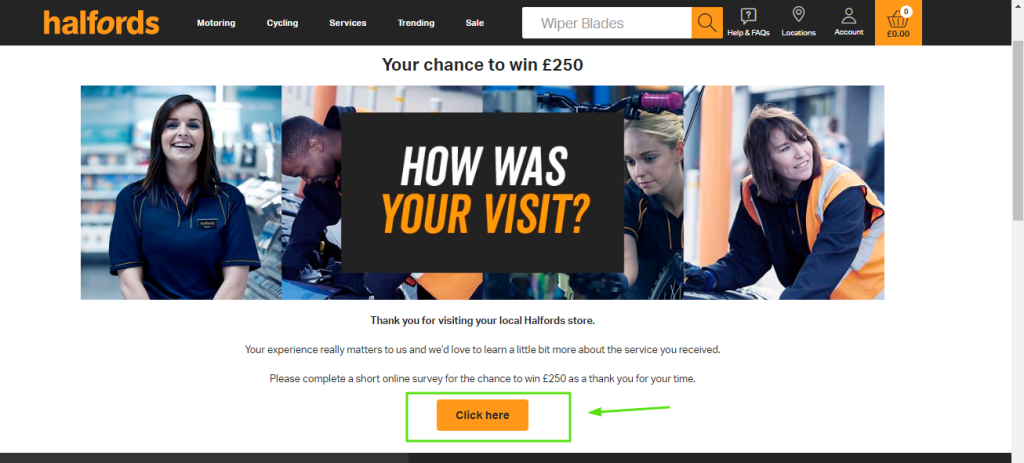Click the Help & FAQs label
1024x463 pixels.
coord(748,33)
